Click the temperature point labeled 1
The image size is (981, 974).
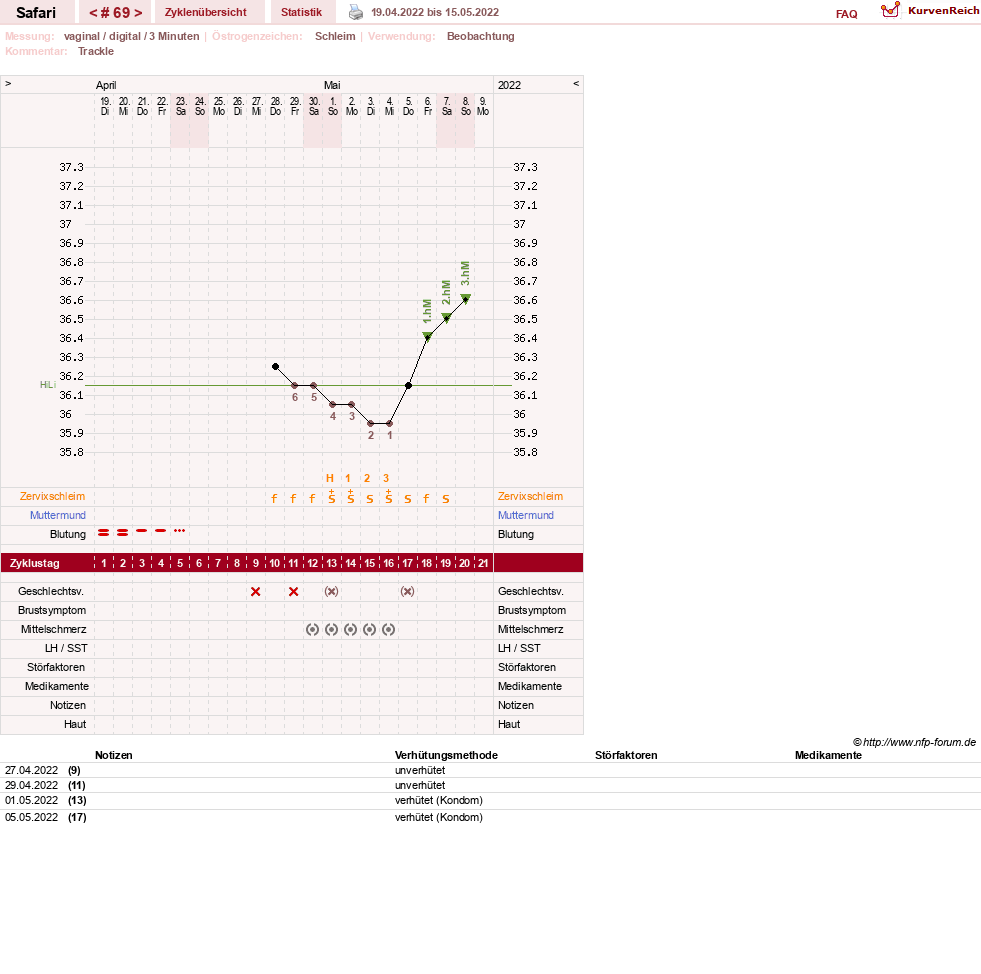[x=389, y=424]
